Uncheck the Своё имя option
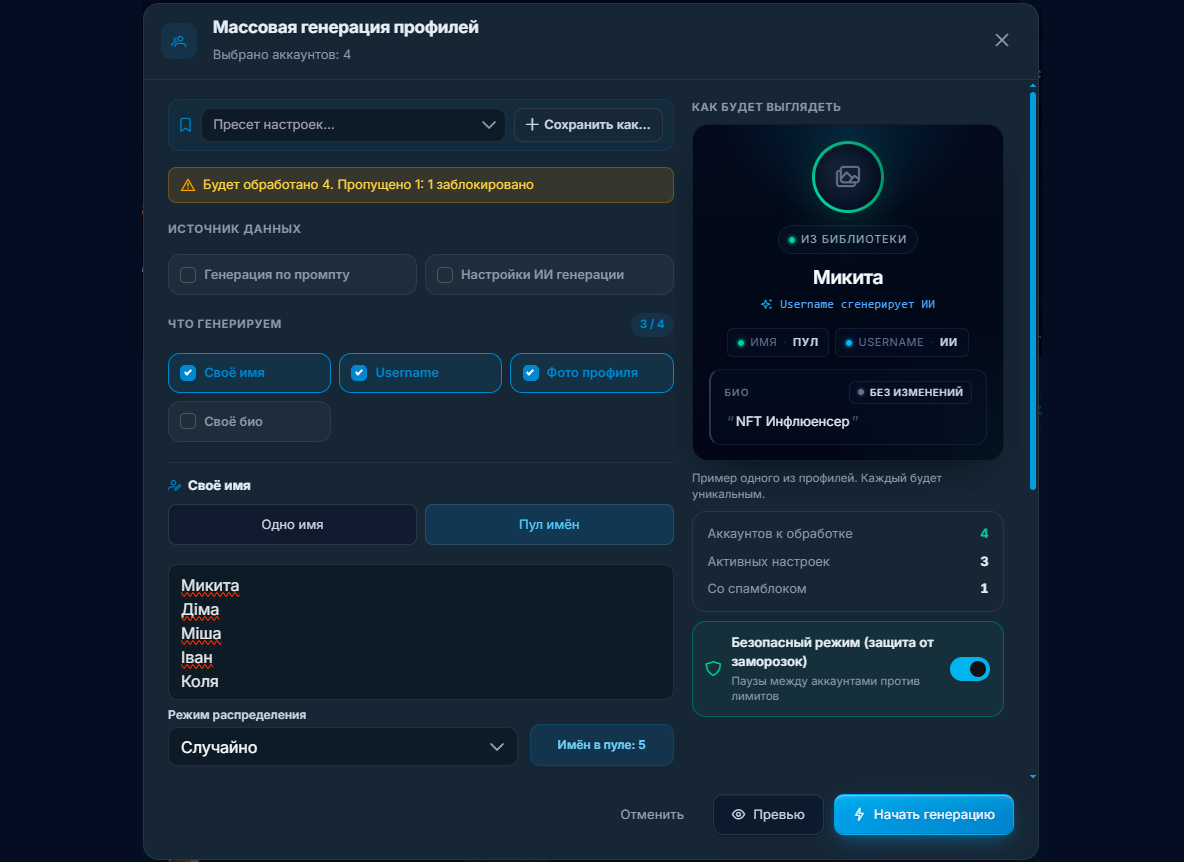 click(x=188, y=373)
